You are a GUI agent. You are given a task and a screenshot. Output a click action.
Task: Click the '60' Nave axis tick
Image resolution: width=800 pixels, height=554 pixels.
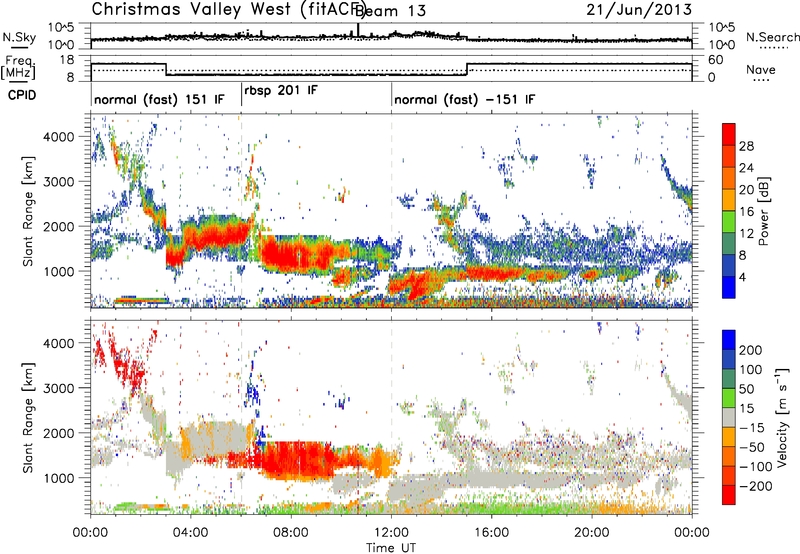click(x=715, y=60)
